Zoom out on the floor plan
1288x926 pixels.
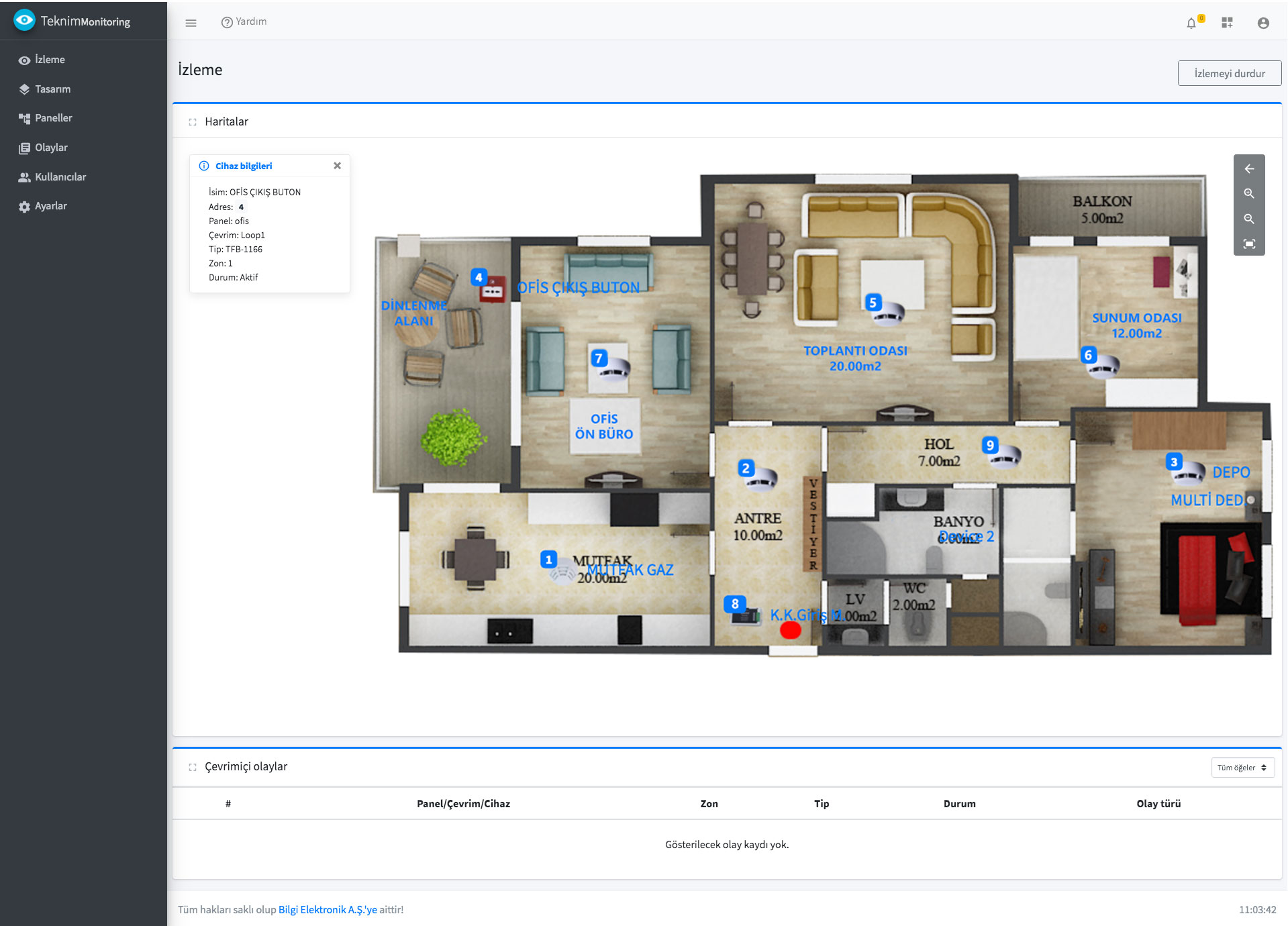[1249, 219]
